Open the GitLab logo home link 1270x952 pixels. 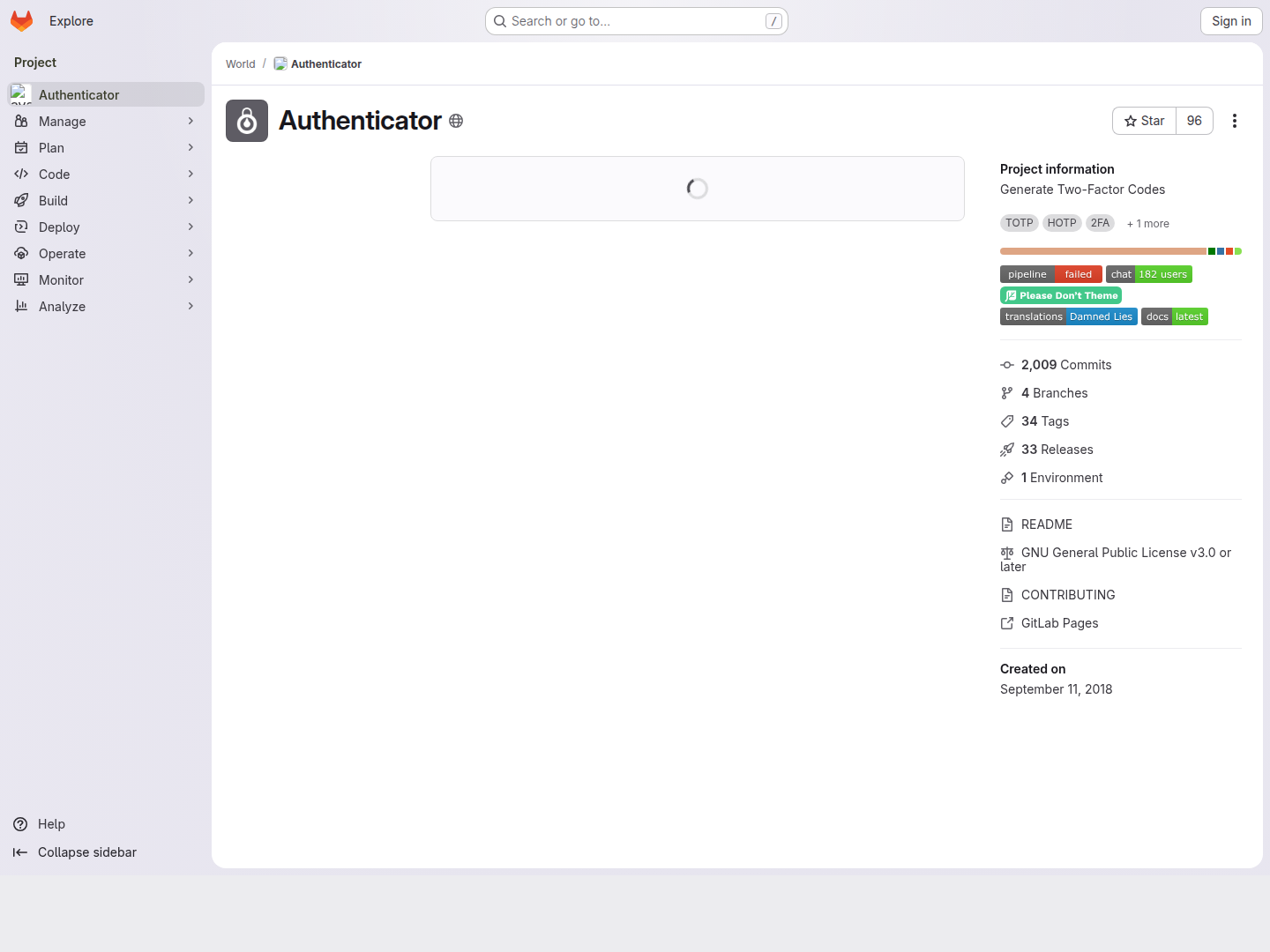pos(22,21)
